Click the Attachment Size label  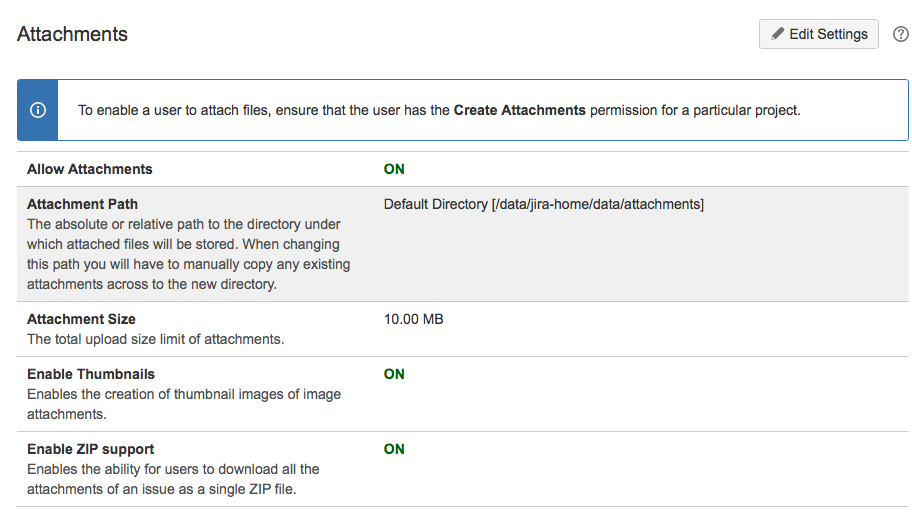pyautogui.click(x=81, y=319)
